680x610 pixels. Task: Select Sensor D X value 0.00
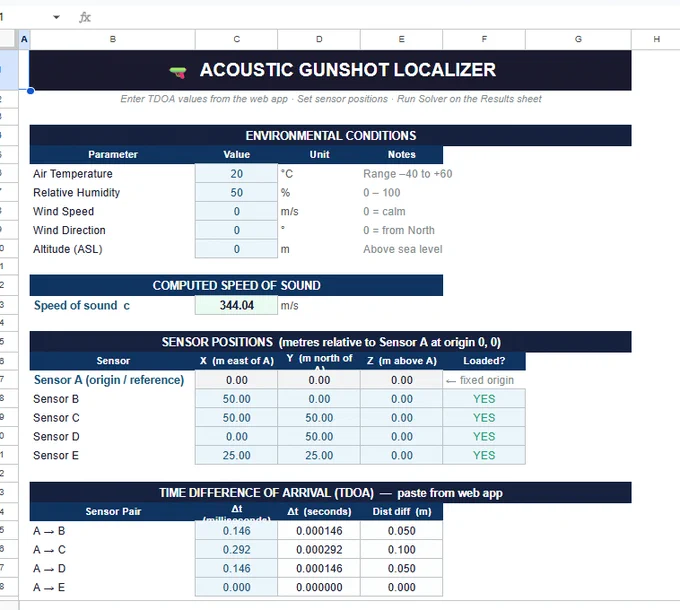[x=236, y=437]
